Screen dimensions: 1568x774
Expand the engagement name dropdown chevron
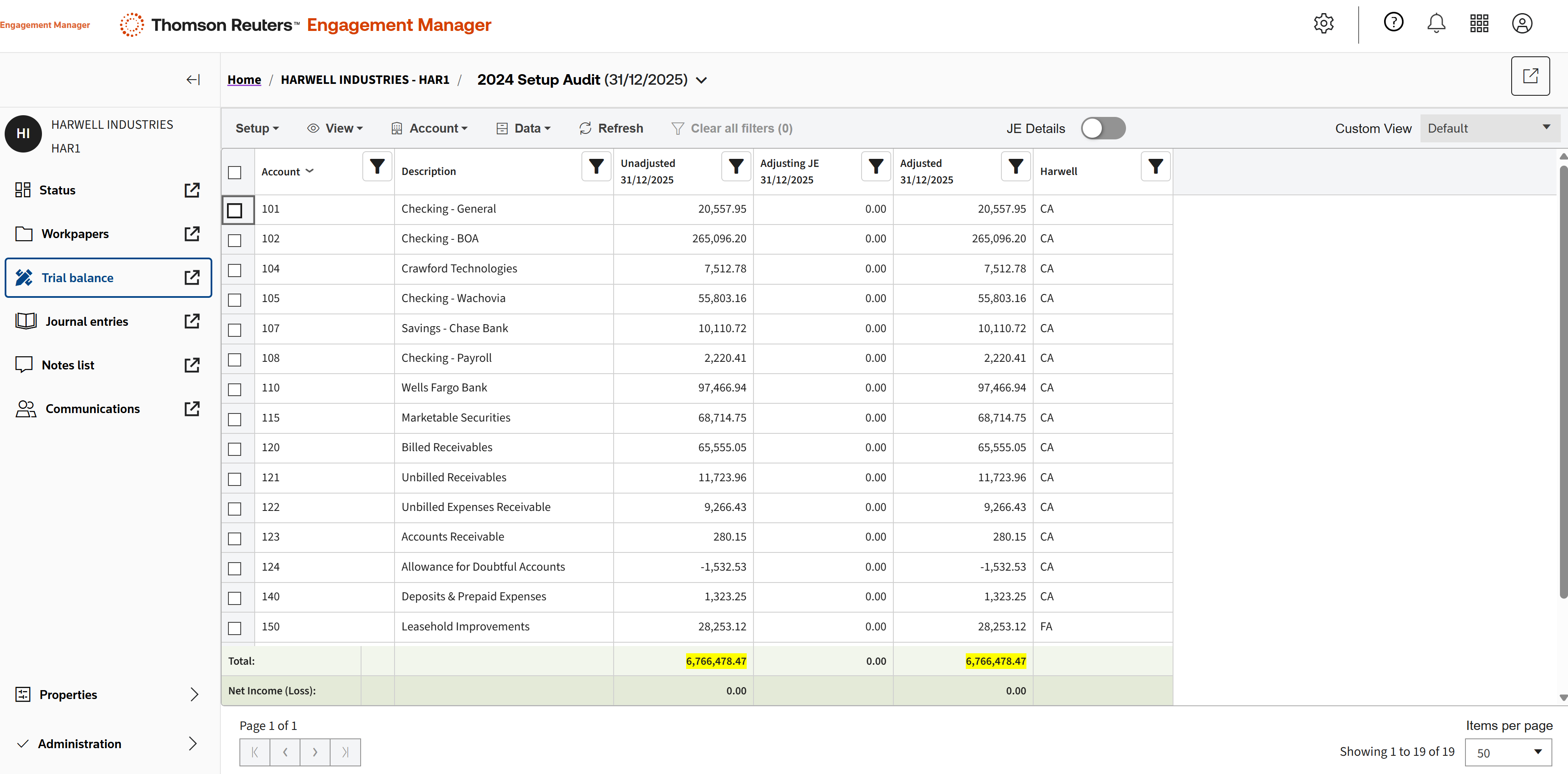(701, 80)
